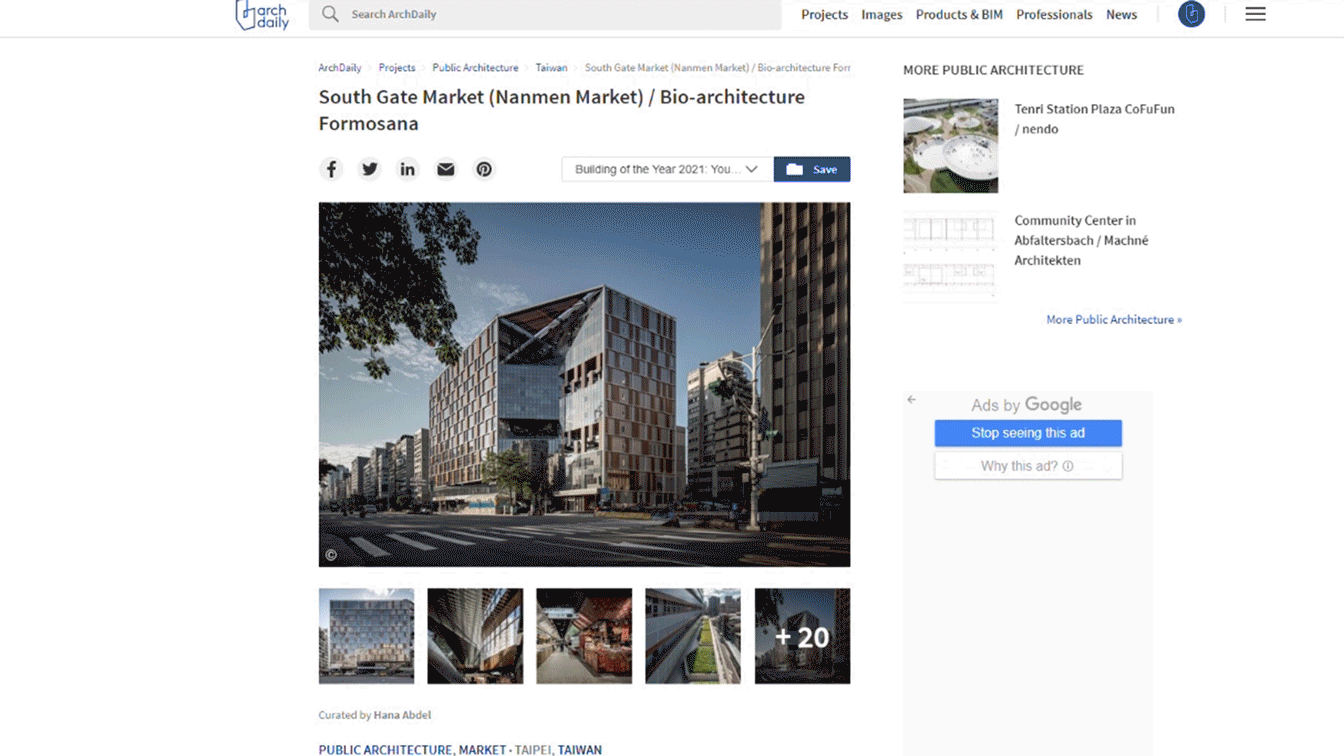The height and width of the screenshot is (756, 1344).
Task: Click the ArchDaily logo
Action: (x=262, y=15)
